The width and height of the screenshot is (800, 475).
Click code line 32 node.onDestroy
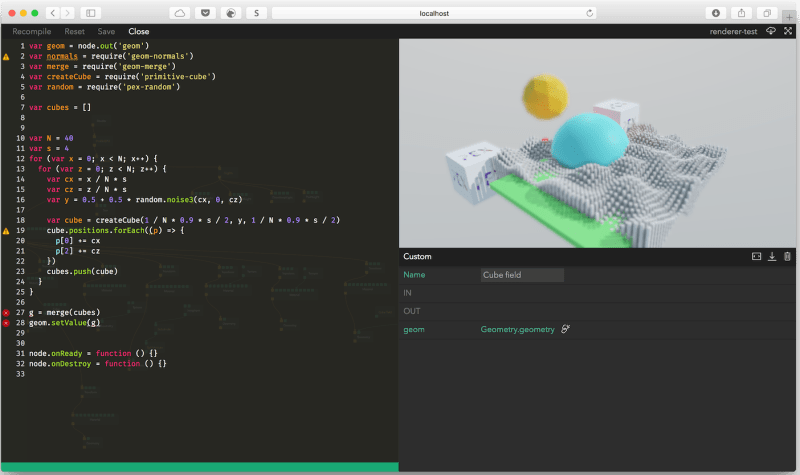point(97,364)
